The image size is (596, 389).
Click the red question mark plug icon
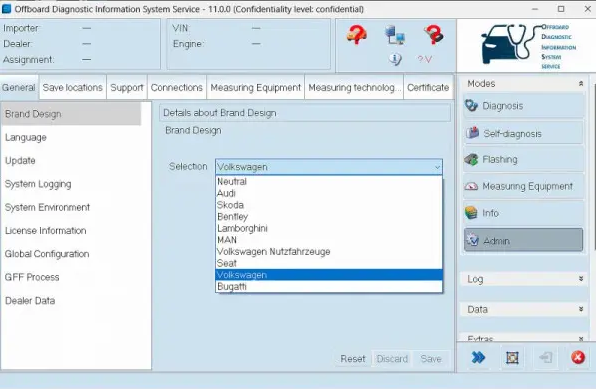coord(434,35)
